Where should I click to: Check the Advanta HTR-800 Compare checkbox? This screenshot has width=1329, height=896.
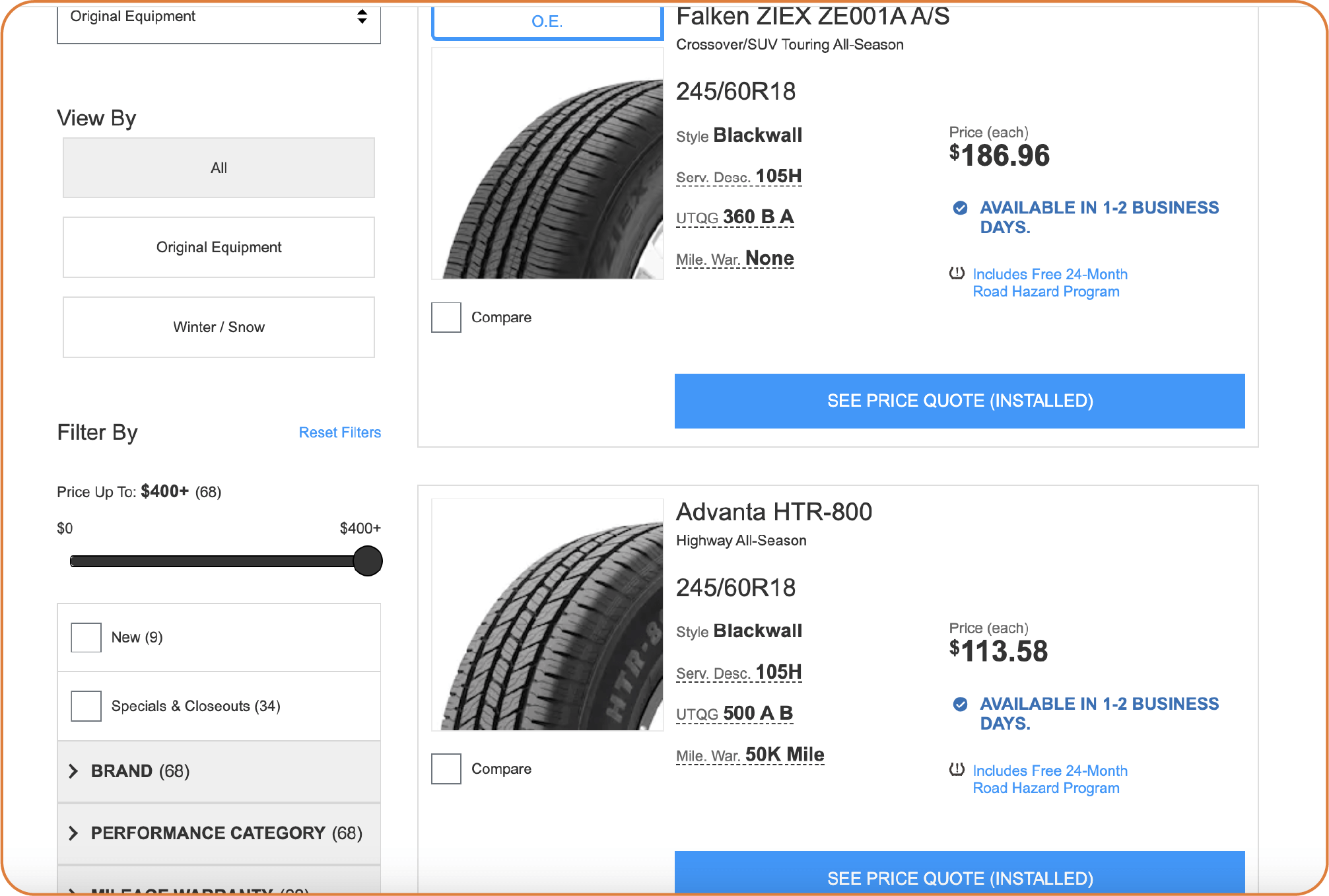446,769
